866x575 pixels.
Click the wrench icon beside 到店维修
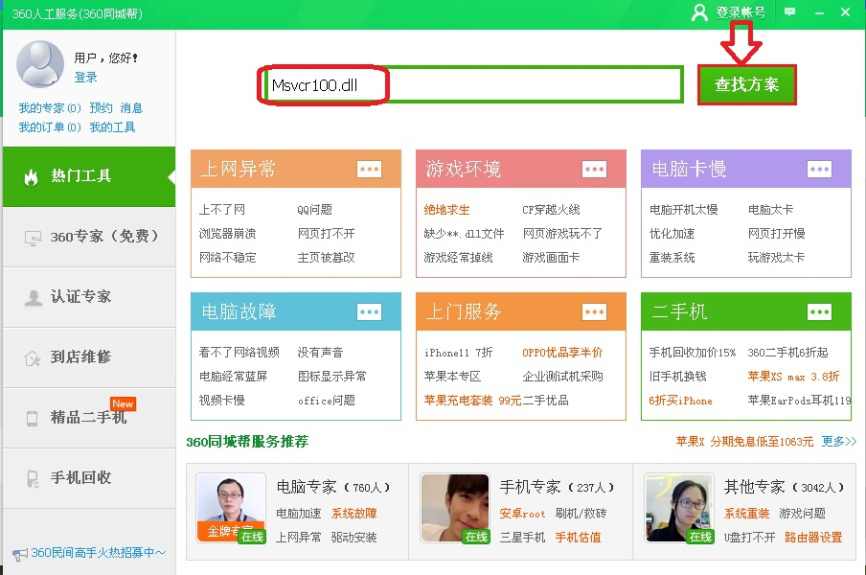pos(32,358)
